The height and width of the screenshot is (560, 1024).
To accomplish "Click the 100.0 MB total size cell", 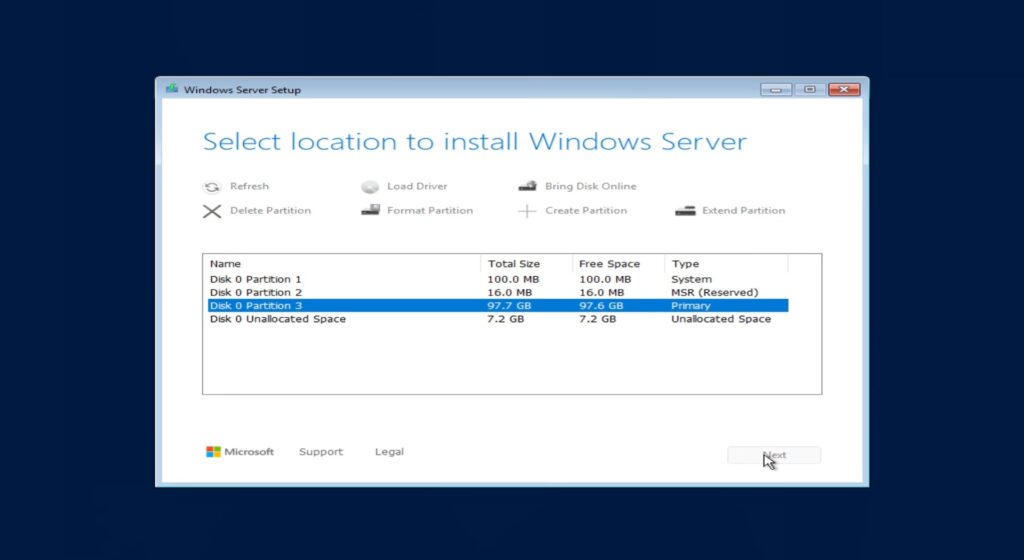I will [513, 279].
